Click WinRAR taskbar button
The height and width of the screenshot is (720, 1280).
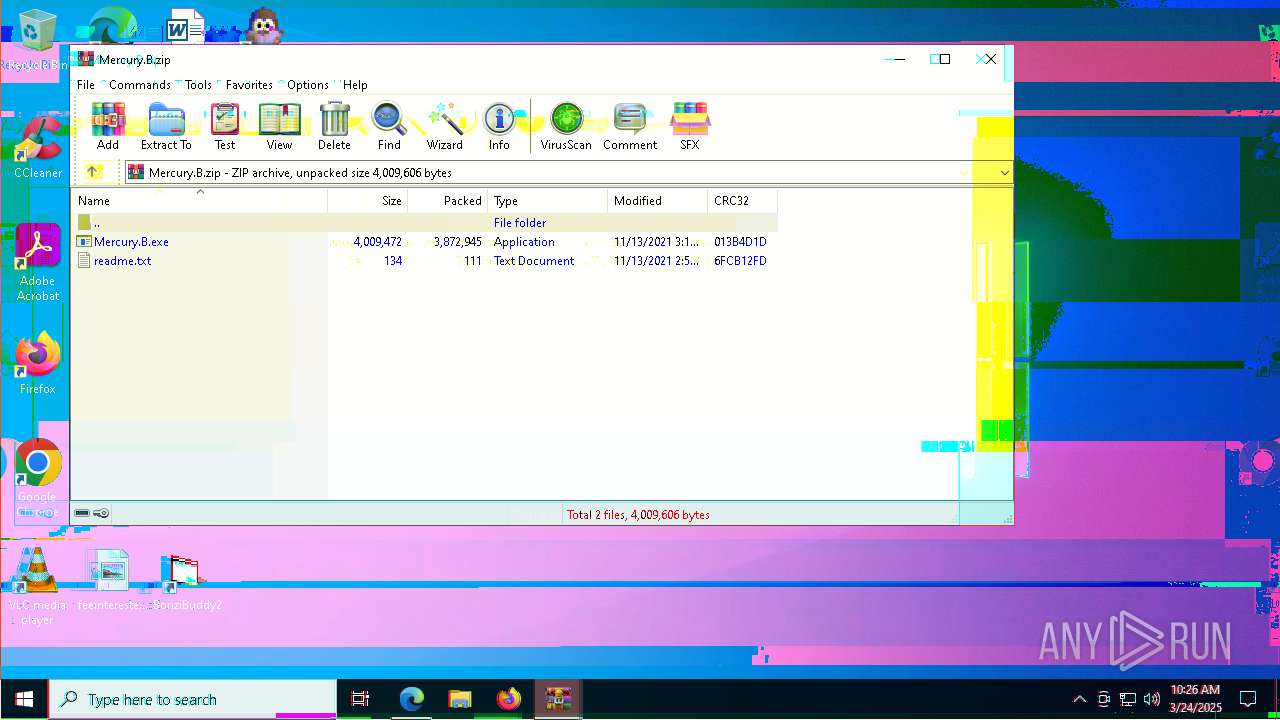[558, 699]
